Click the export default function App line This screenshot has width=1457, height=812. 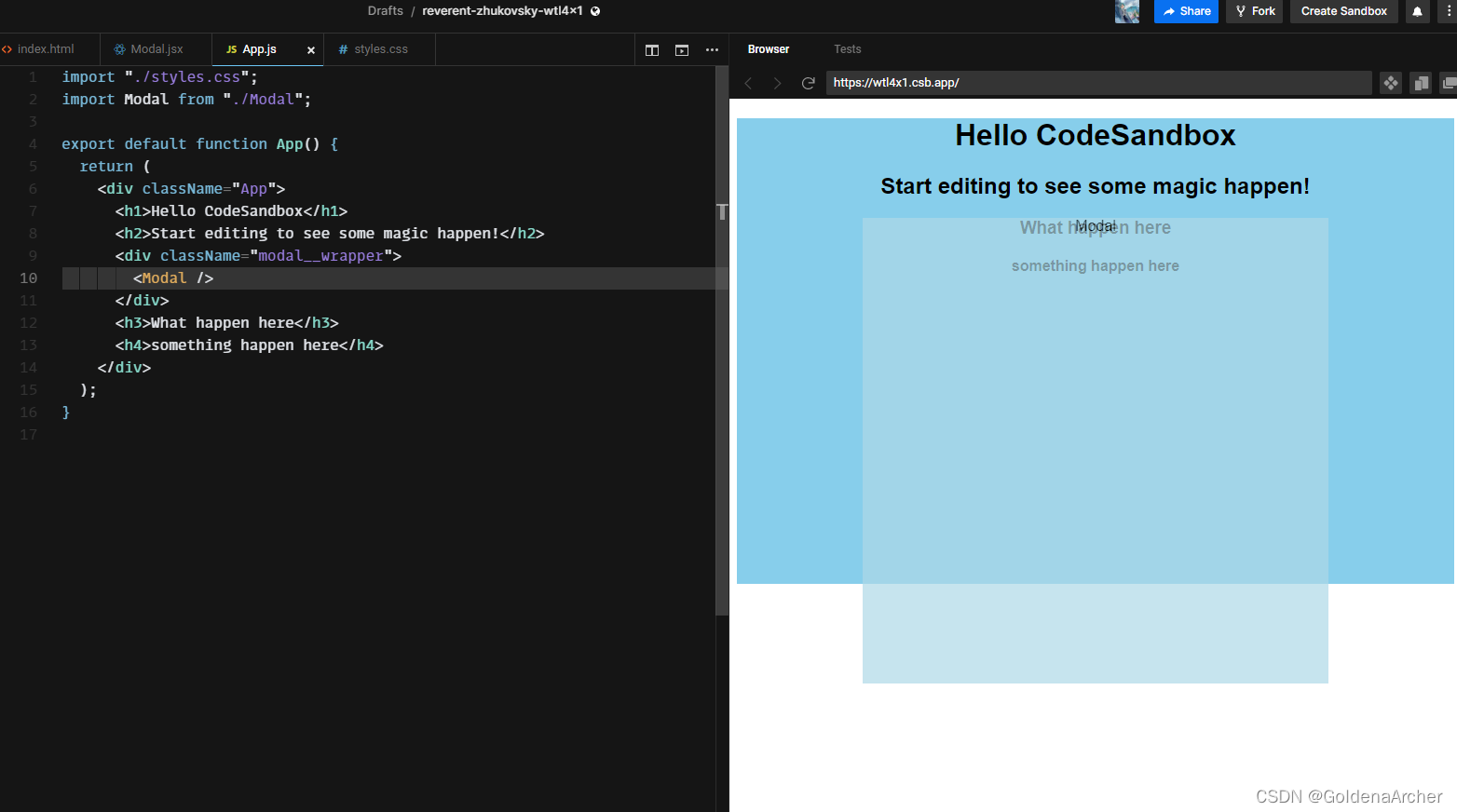pos(200,144)
